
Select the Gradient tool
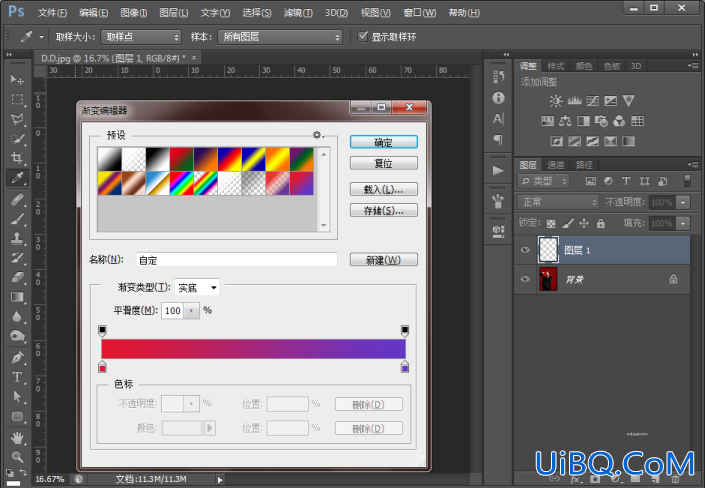point(17,297)
